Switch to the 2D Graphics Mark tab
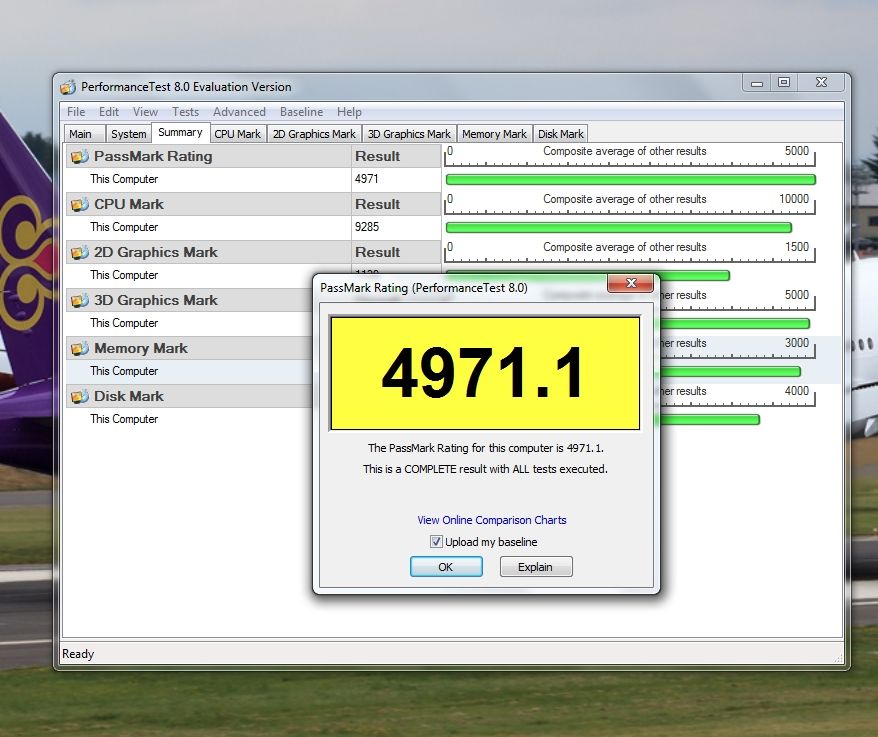The image size is (878, 737). pyautogui.click(x=314, y=134)
